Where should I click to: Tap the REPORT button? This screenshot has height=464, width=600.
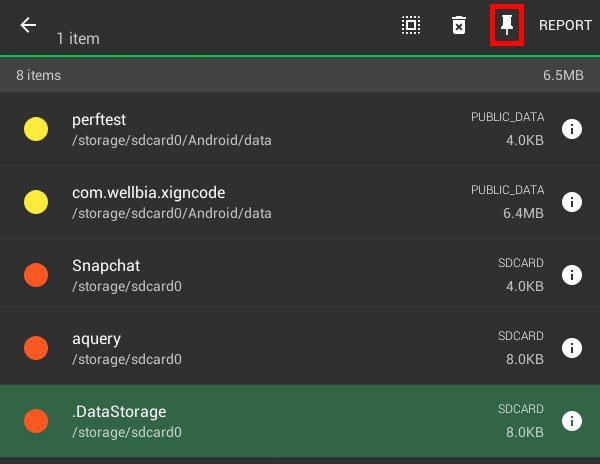(565, 25)
